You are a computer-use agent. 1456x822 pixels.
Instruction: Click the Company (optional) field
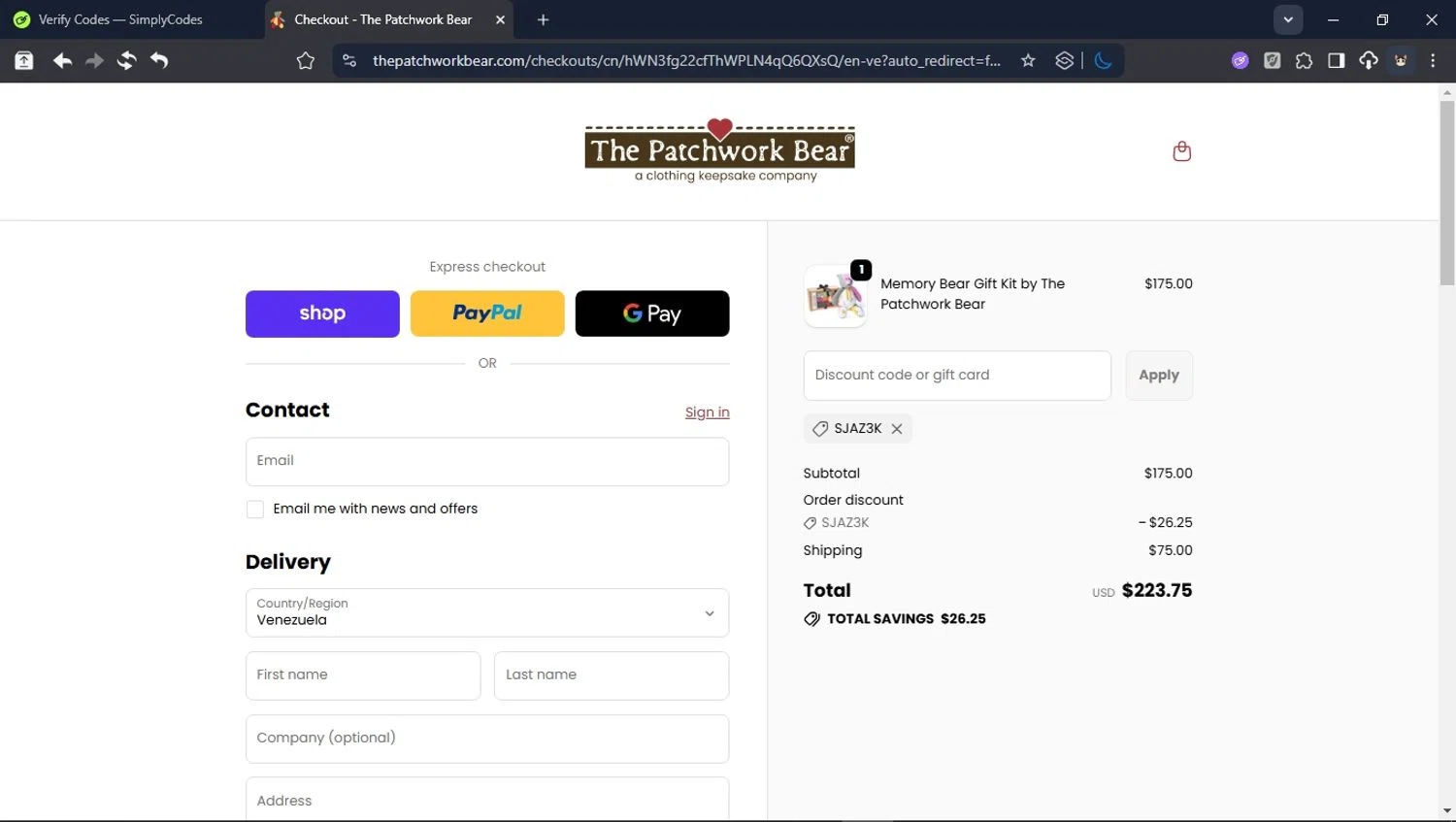[487, 739]
